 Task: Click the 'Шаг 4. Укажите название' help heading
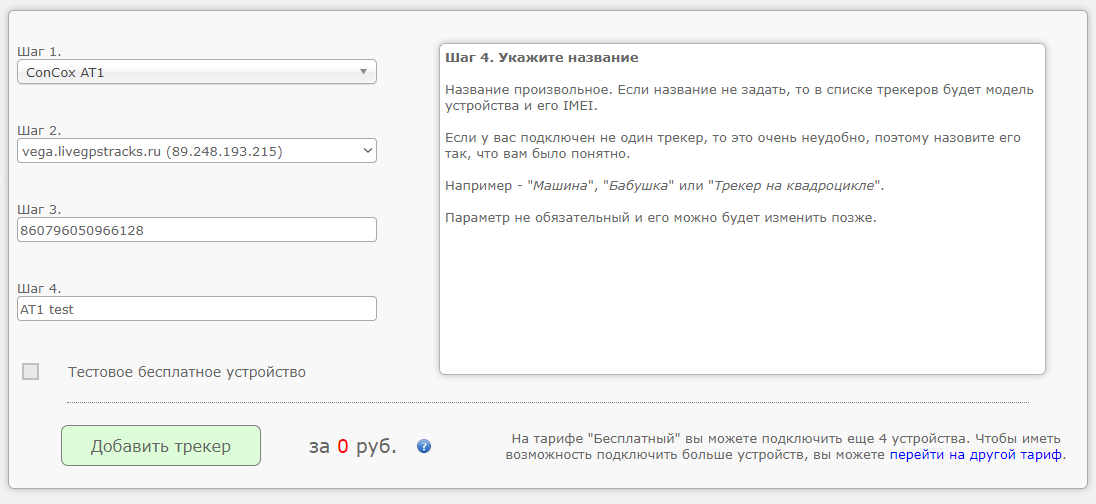click(542, 58)
